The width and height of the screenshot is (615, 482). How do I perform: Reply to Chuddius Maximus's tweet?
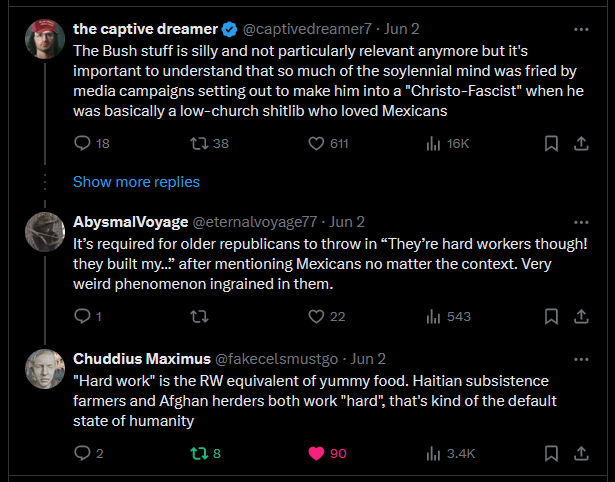[83, 453]
